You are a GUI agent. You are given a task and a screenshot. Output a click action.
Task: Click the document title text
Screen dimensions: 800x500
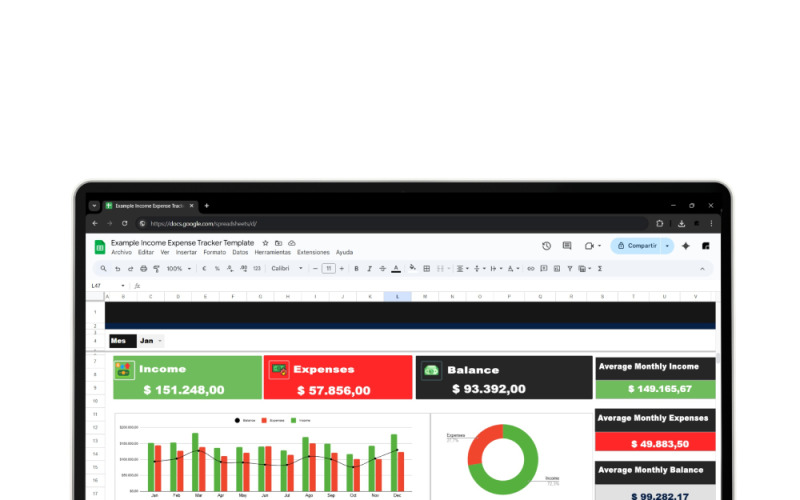click(x=182, y=243)
